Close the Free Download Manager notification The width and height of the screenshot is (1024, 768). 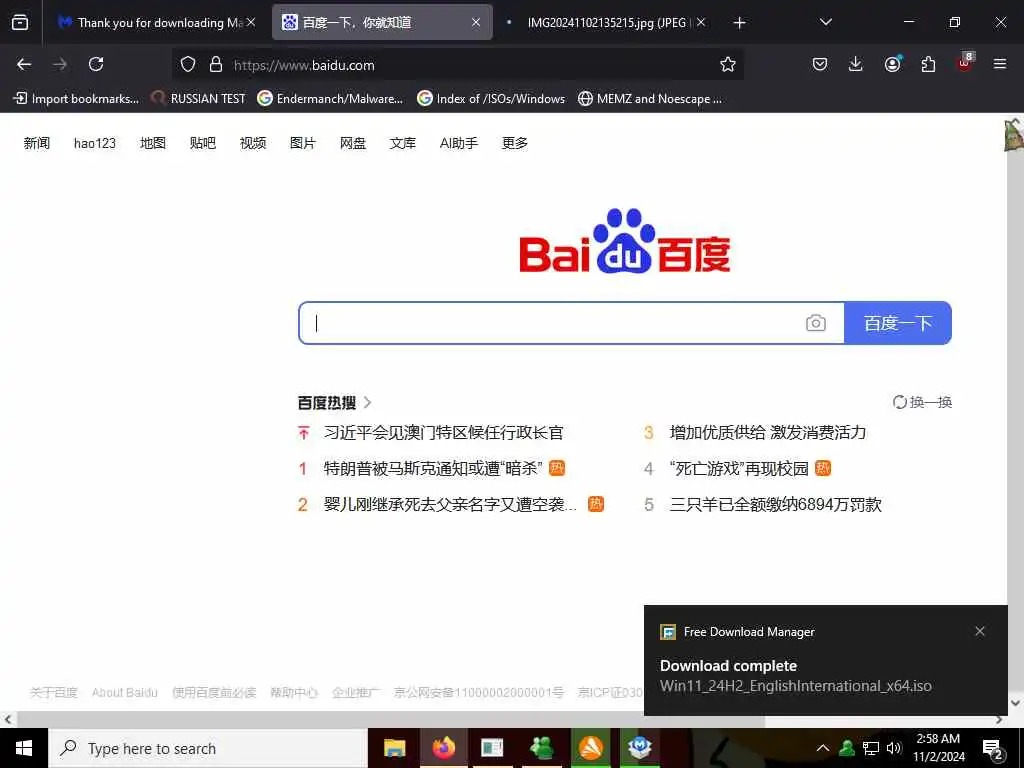[980, 631]
